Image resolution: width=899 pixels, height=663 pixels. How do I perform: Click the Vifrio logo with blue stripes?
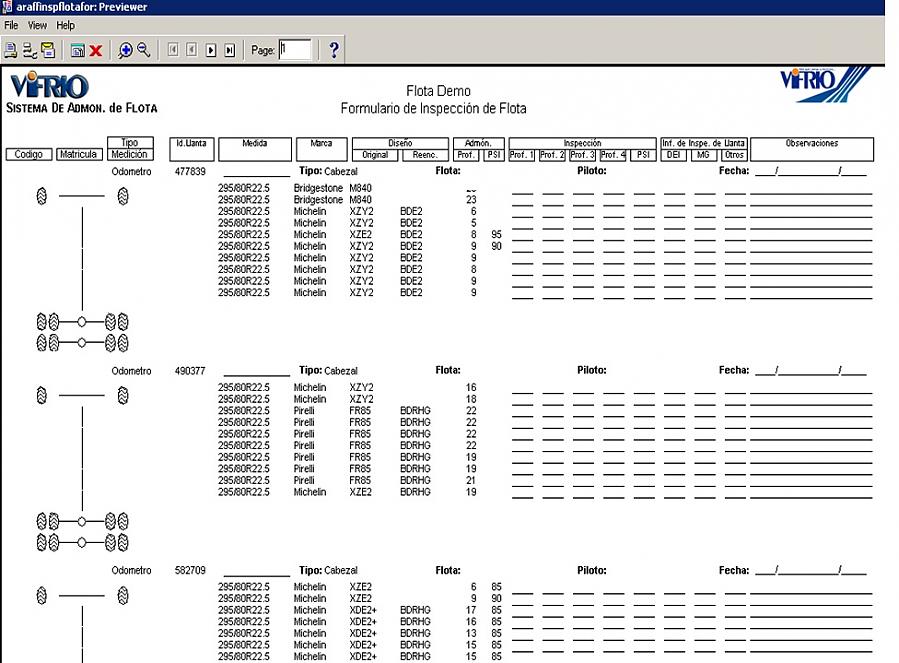point(824,84)
